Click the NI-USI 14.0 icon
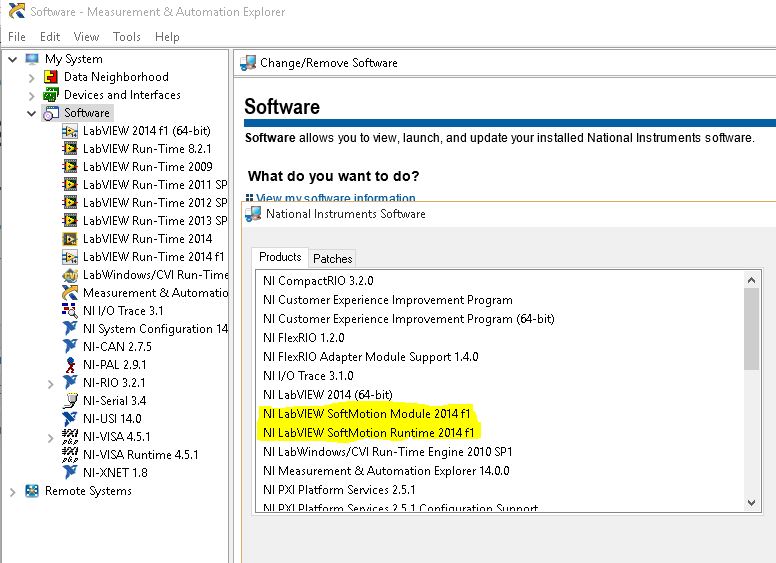This screenshot has width=776, height=563. click(70, 419)
